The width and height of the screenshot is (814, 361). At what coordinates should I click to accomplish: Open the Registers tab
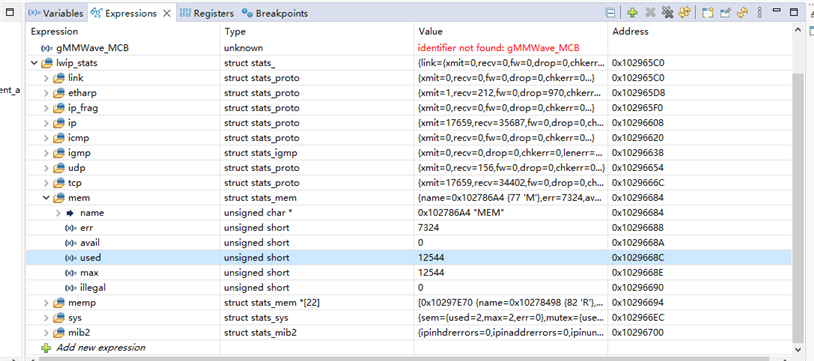point(206,14)
